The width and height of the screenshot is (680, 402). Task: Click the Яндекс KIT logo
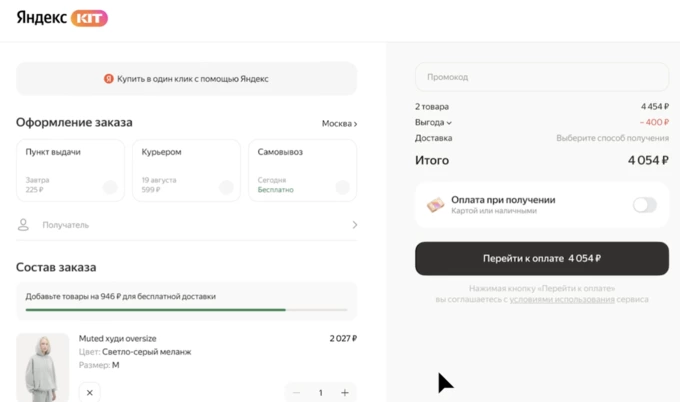pyautogui.click(x=62, y=18)
